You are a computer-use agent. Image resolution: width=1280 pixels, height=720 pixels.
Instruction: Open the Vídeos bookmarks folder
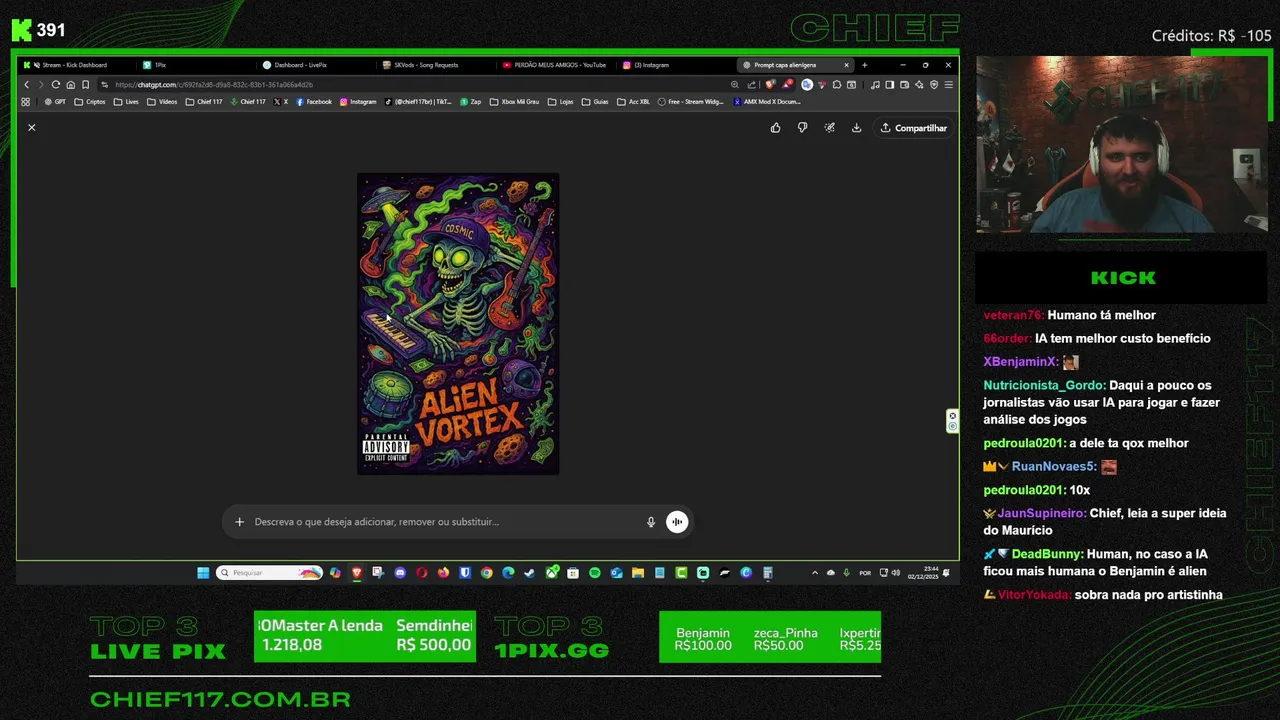tap(162, 102)
